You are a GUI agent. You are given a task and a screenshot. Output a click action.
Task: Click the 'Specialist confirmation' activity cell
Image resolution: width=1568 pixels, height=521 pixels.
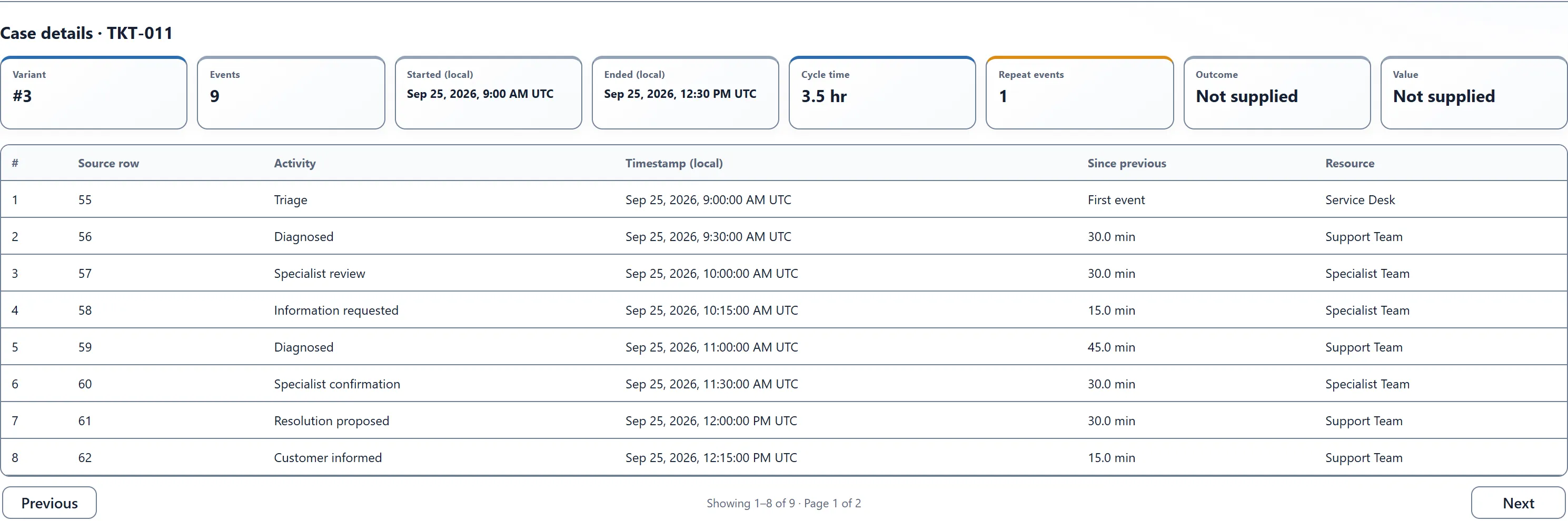(x=337, y=384)
